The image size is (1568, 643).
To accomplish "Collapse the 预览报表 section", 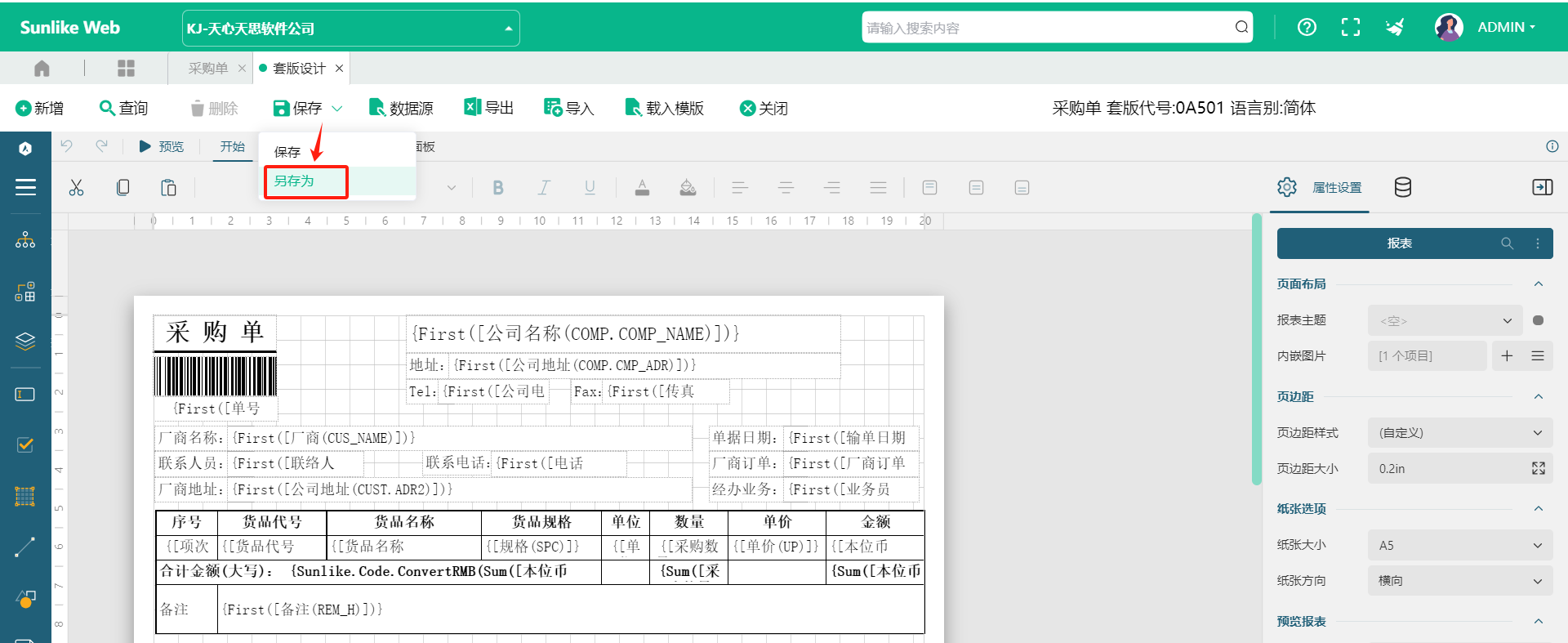I will 1539,621.
